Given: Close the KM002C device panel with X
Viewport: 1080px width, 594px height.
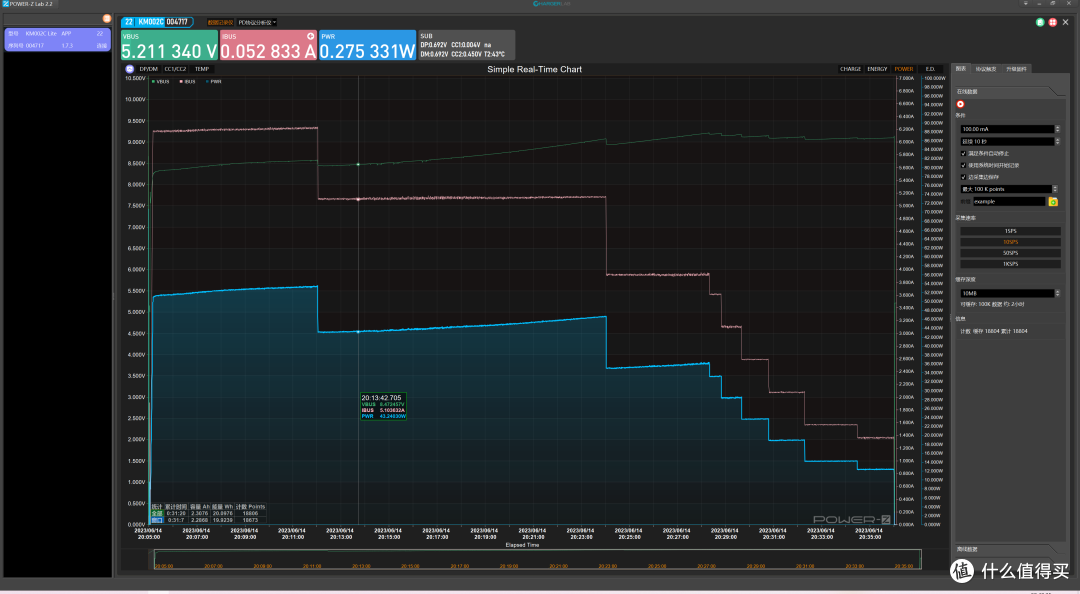Looking at the screenshot, I should [x=1066, y=22].
